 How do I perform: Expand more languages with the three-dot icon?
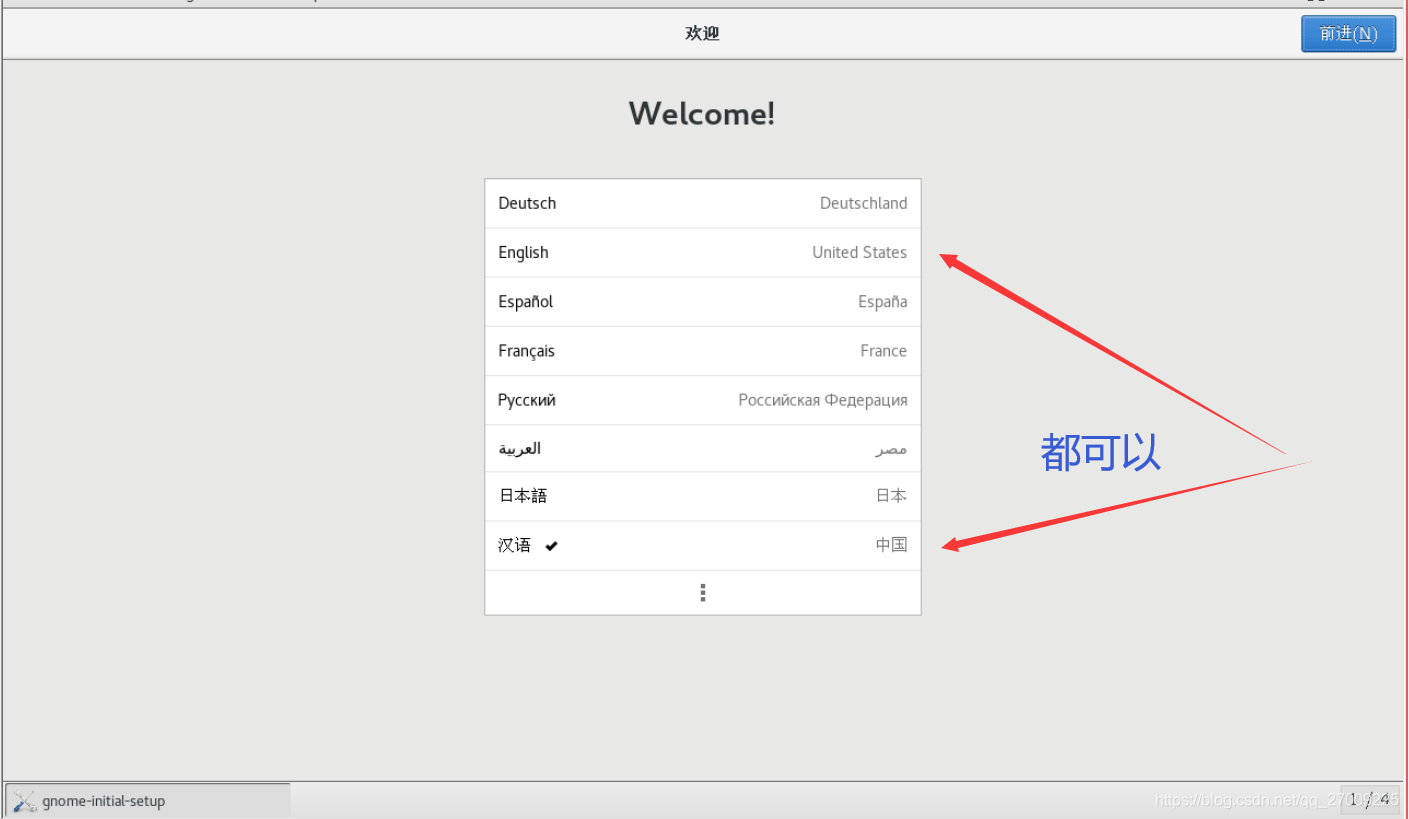pos(703,593)
